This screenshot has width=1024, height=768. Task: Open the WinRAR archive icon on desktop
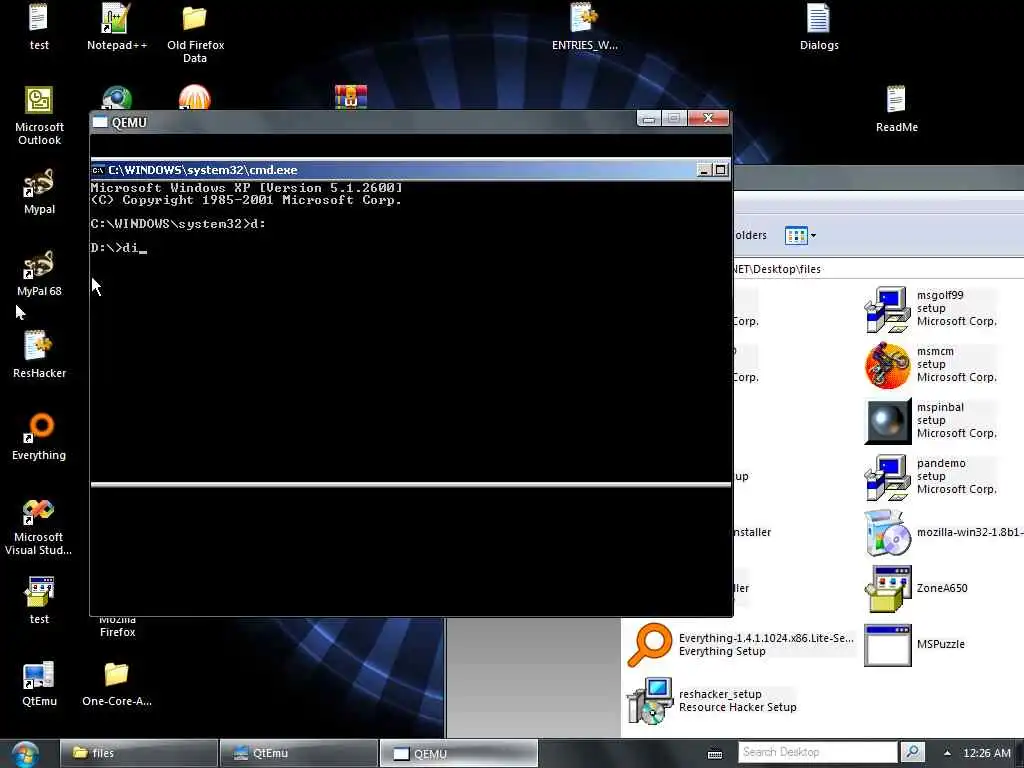click(351, 97)
